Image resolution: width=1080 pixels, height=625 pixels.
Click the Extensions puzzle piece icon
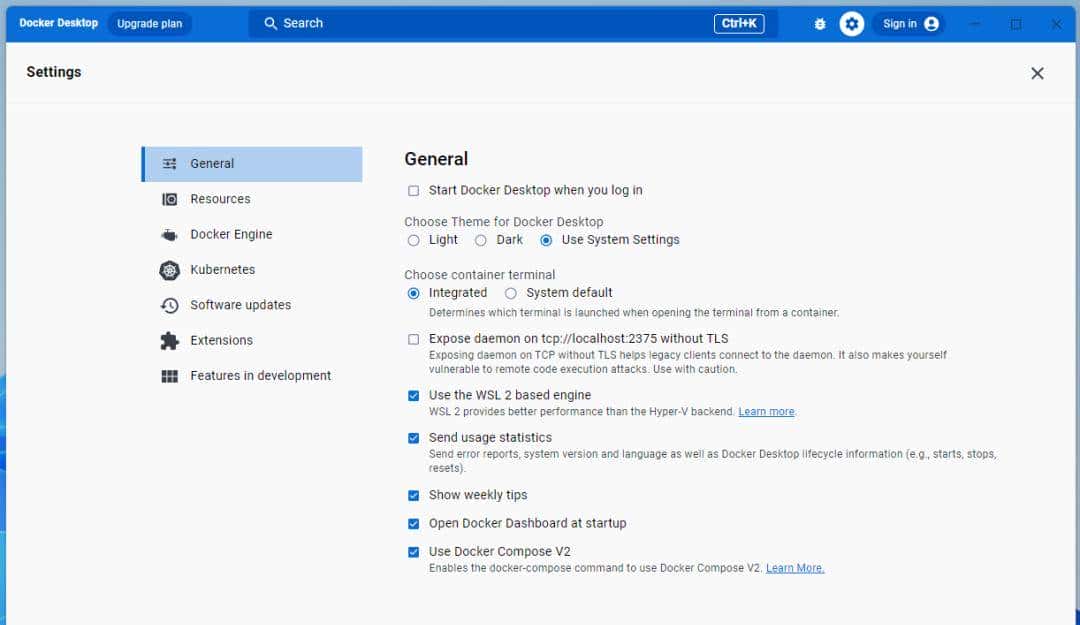(168, 340)
